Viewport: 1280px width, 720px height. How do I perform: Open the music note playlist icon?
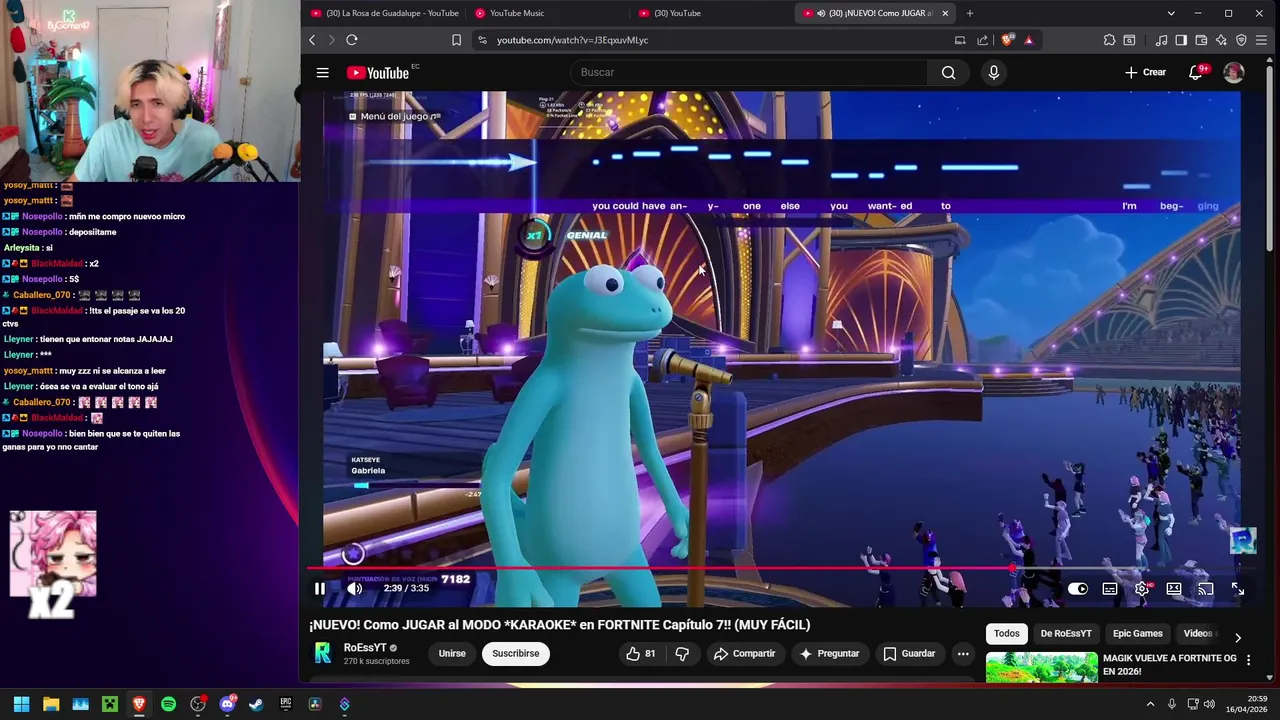[x=1161, y=40]
